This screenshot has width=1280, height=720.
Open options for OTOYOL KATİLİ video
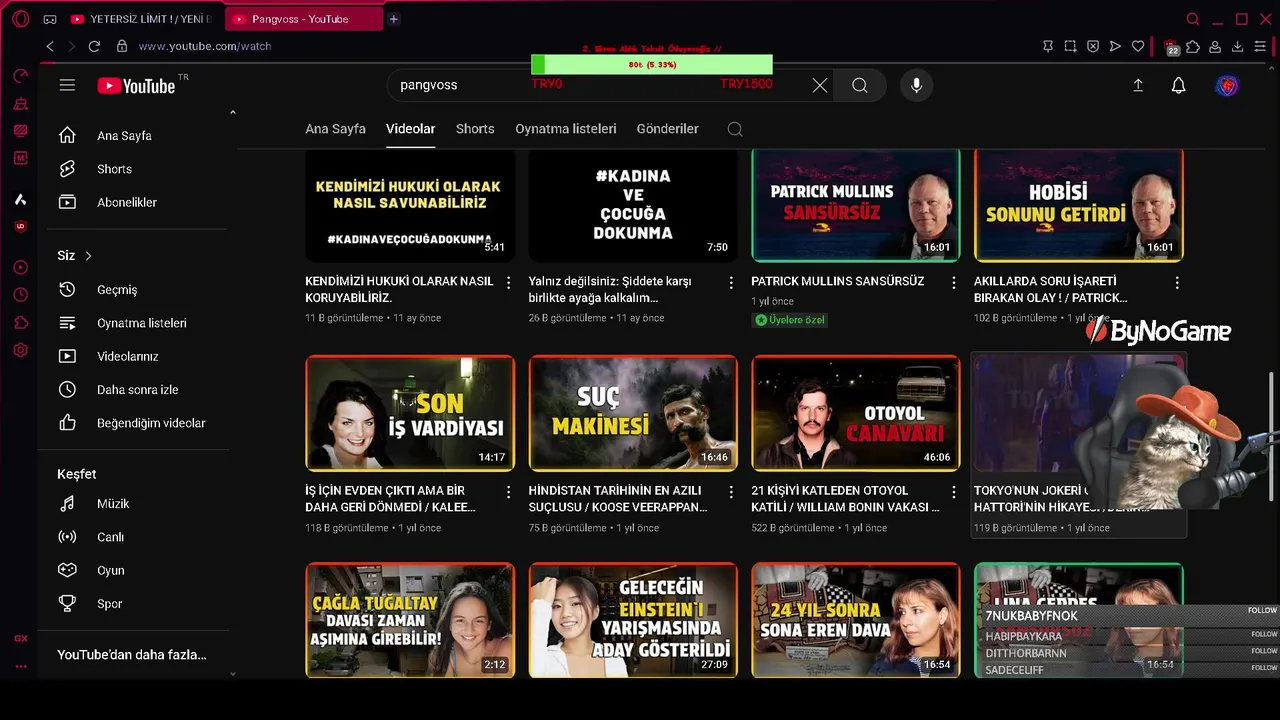click(x=954, y=492)
